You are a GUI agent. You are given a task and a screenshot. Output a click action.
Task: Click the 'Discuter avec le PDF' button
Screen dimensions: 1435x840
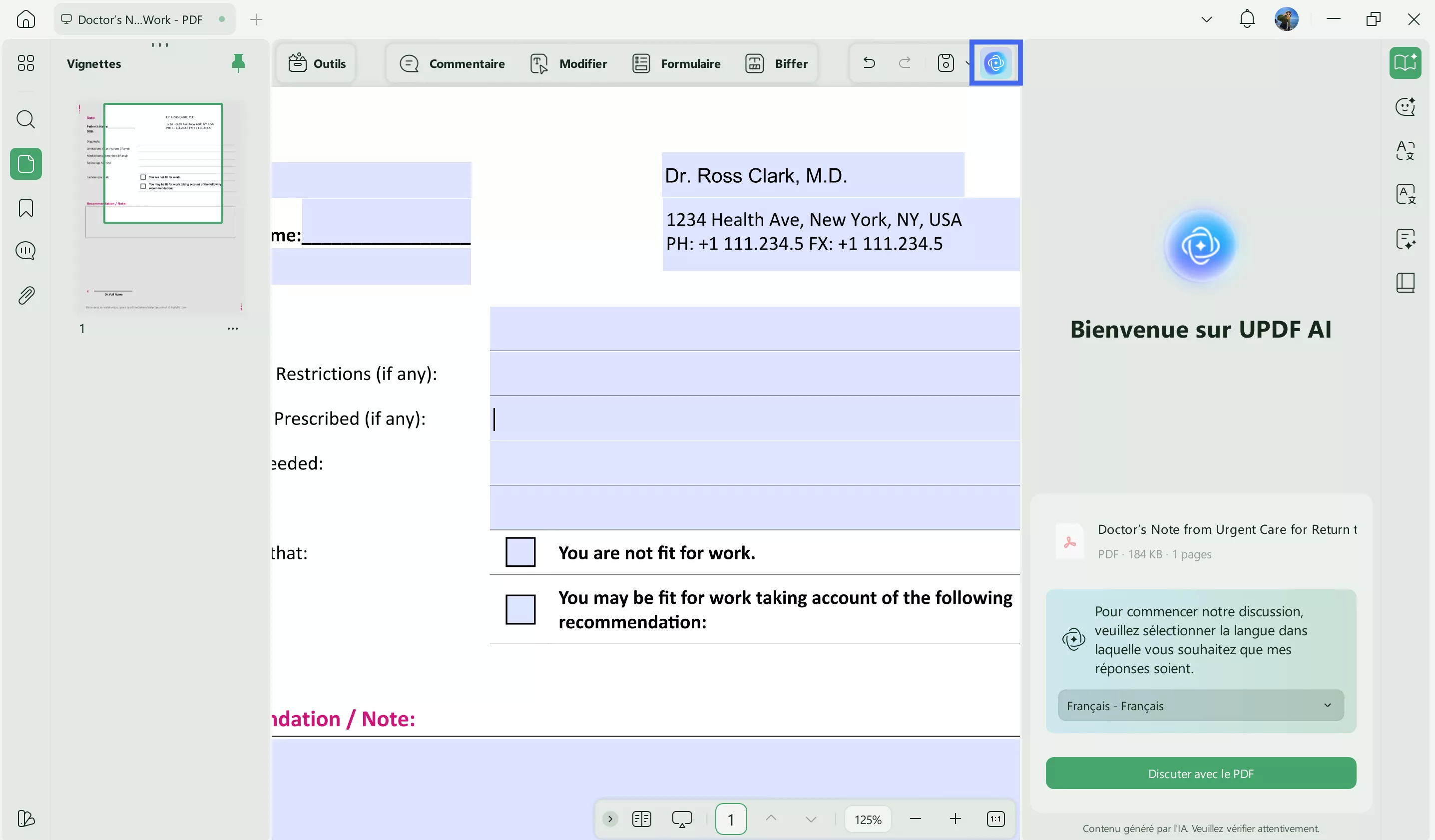point(1200,774)
